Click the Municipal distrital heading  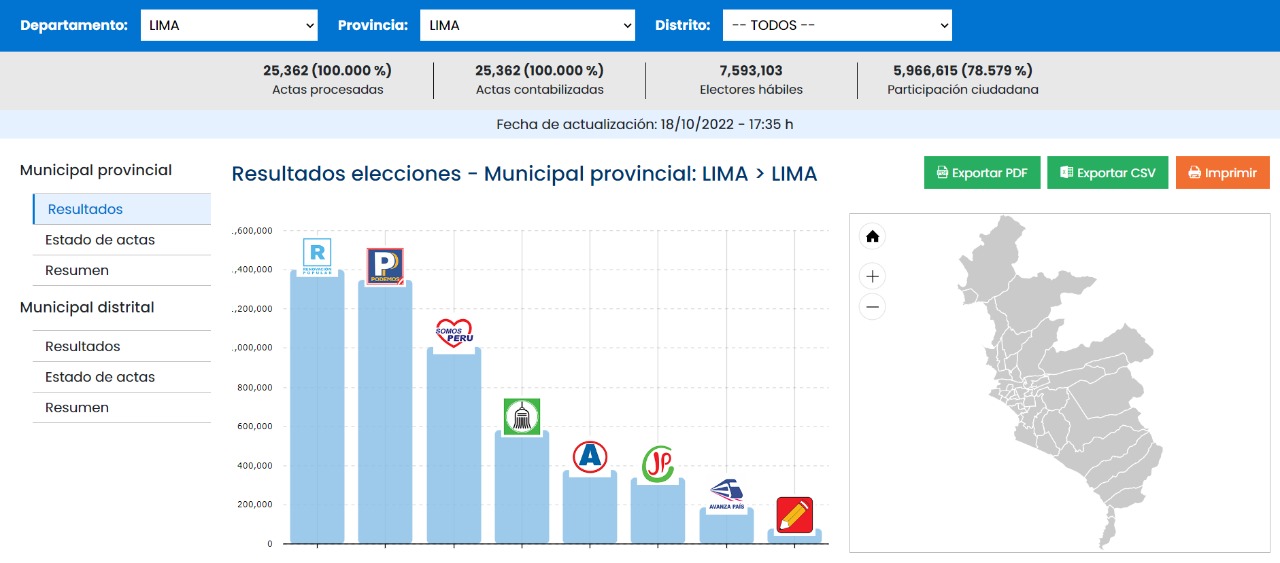[x=87, y=307]
